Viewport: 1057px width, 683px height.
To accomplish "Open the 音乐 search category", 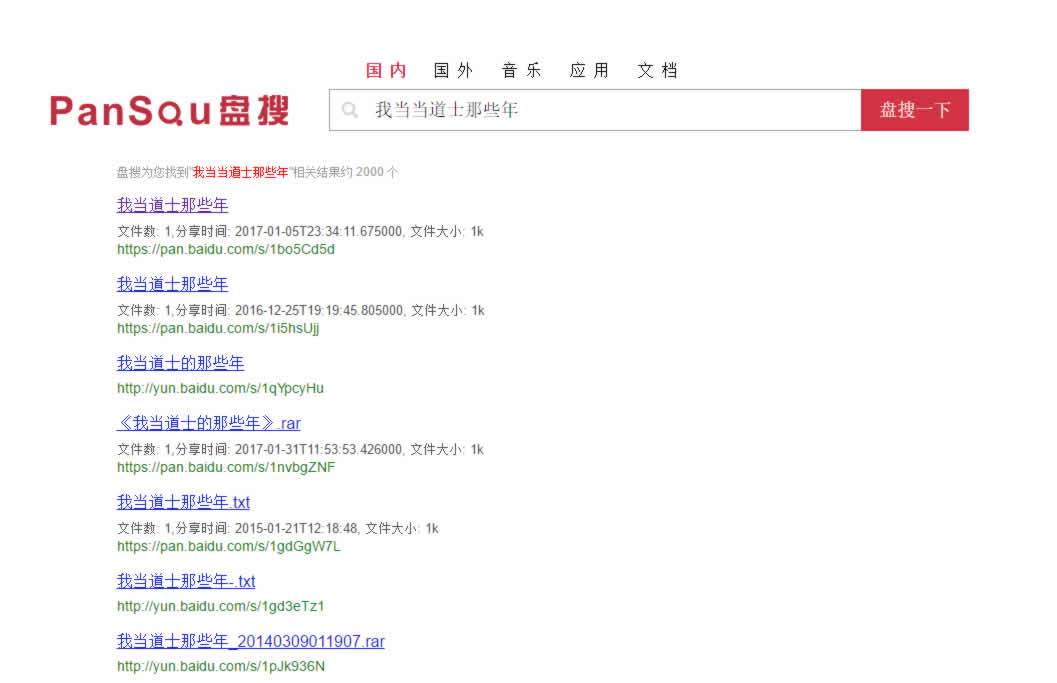I will tap(521, 71).
